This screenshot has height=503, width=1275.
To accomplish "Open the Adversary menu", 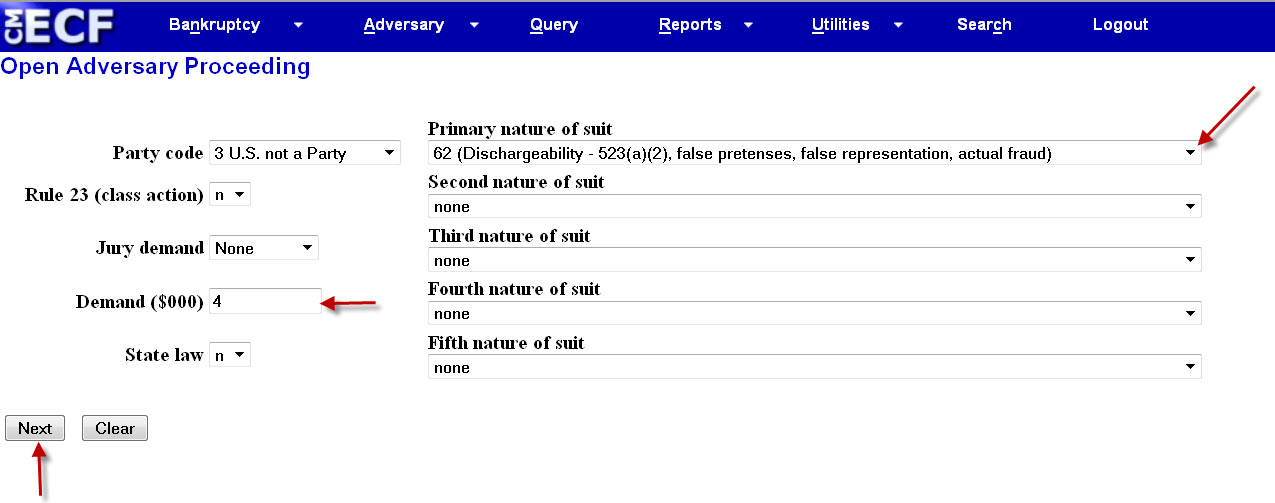I will (x=404, y=25).
